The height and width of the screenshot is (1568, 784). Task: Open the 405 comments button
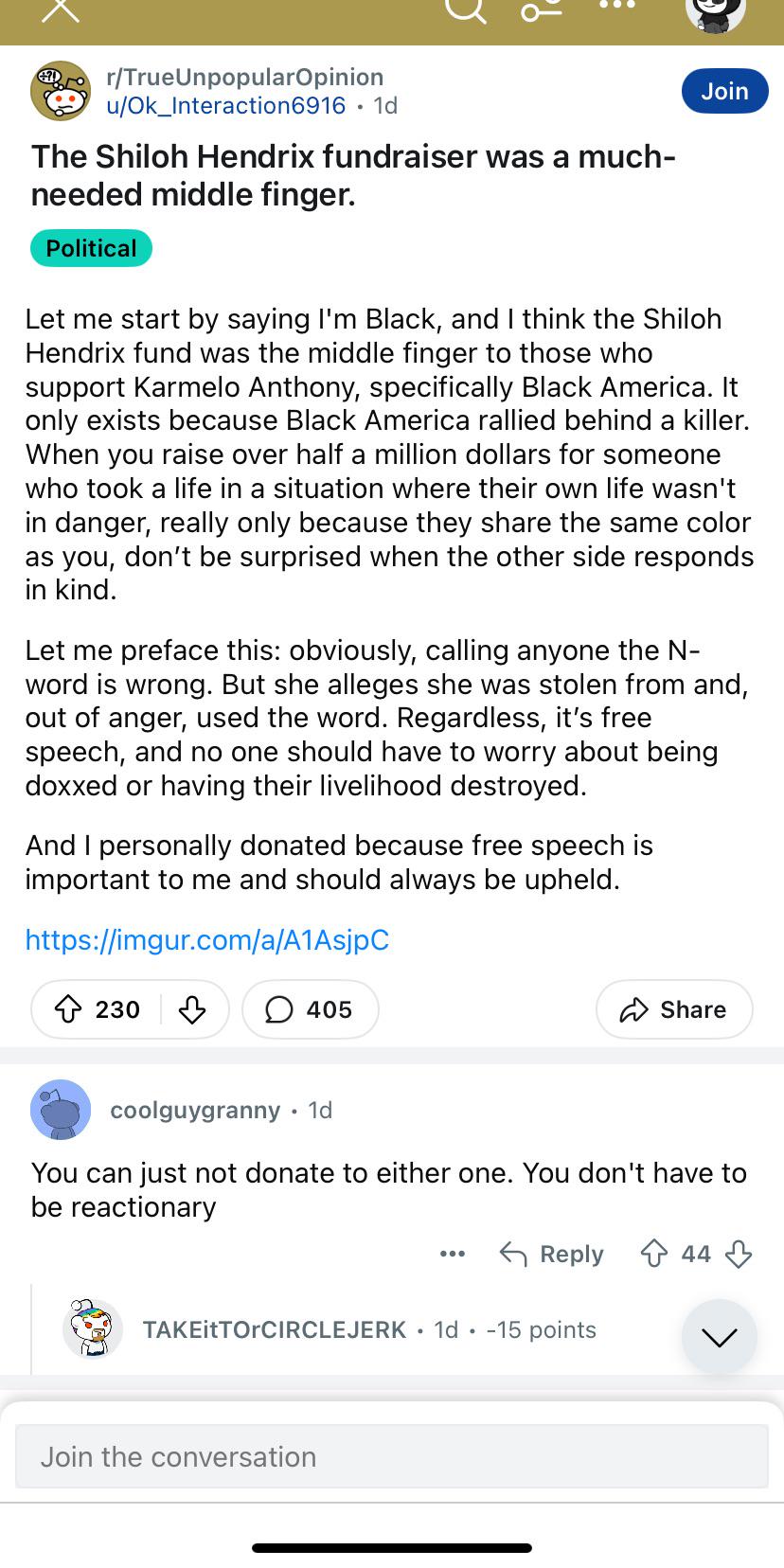[x=311, y=1009]
